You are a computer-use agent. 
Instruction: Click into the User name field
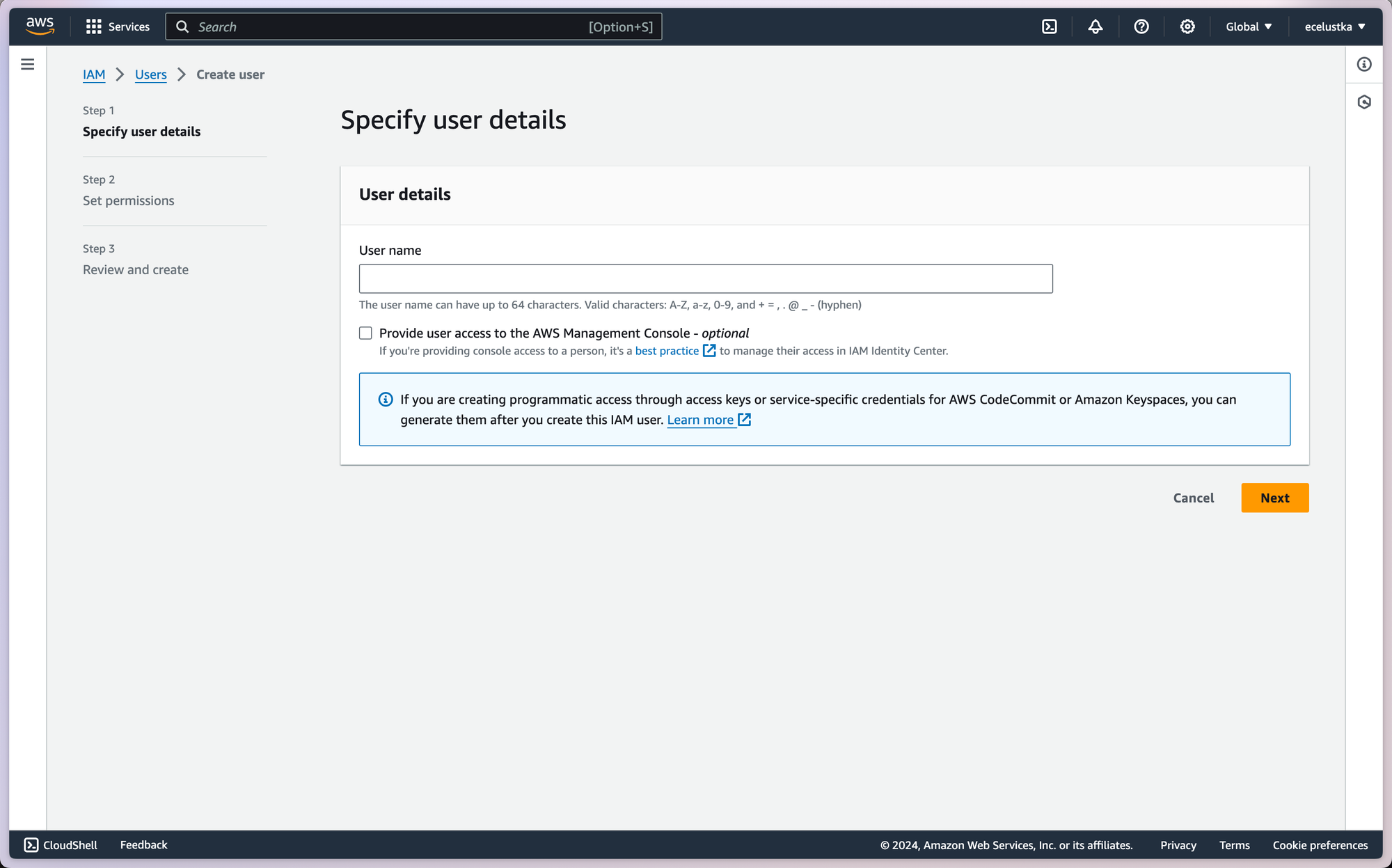(x=705, y=278)
